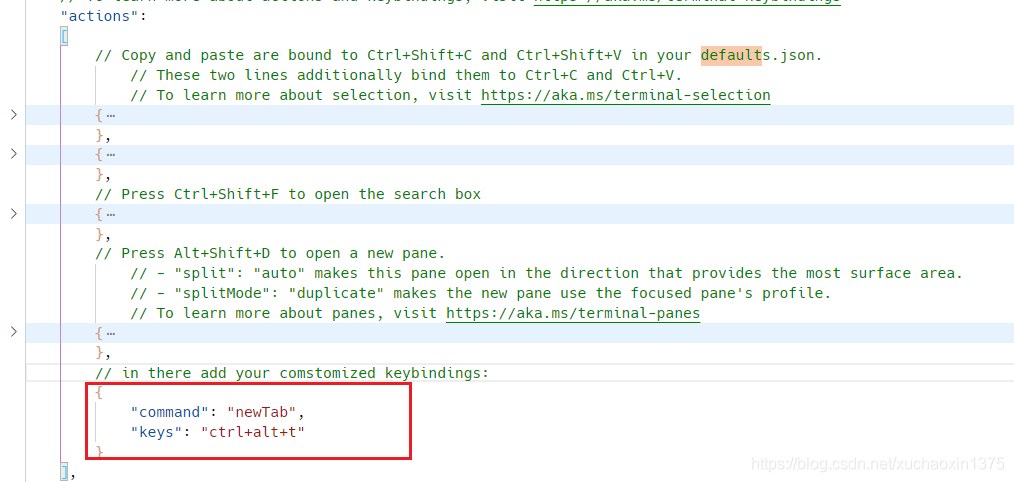Viewport: 1014px width, 482px height.
Task: Click the comment about "split": "auto"
Action: click(x=546, y=273)
